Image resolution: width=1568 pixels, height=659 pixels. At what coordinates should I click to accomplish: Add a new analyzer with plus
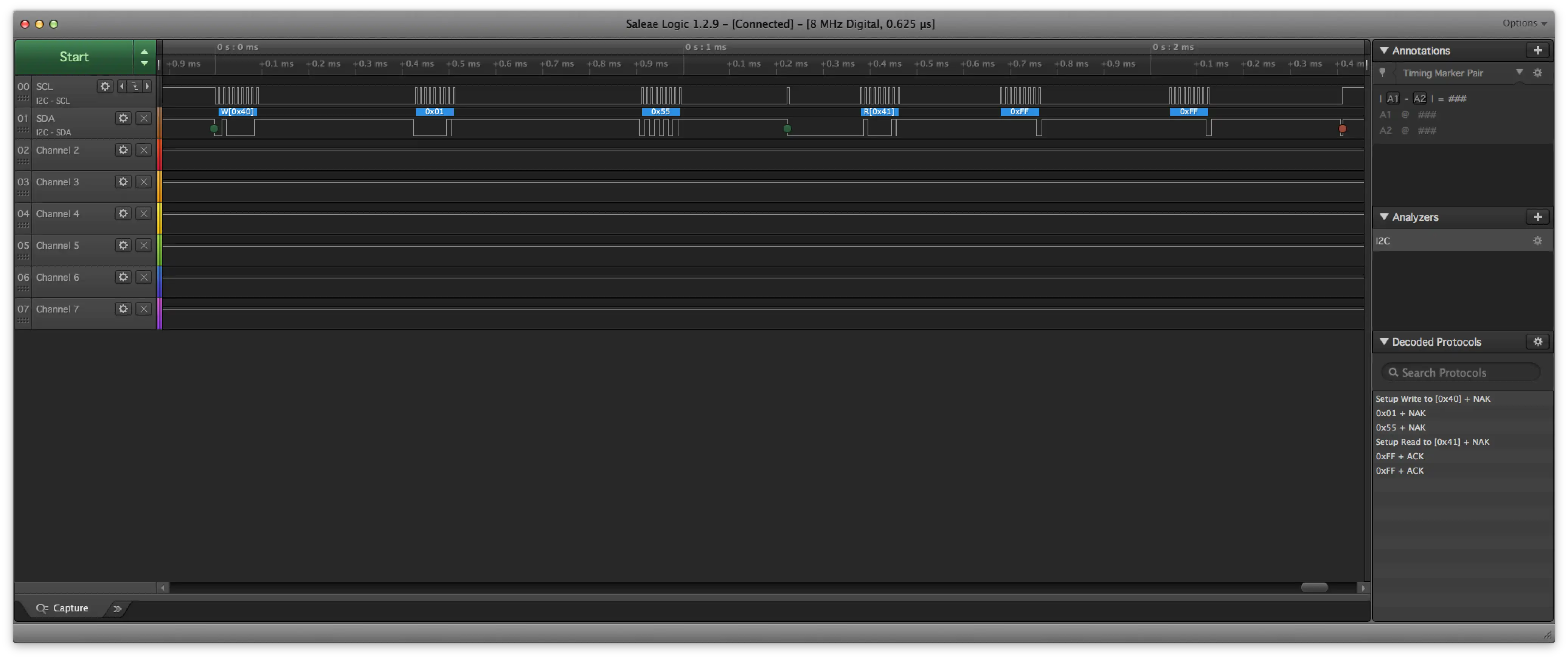click(1538, 217)
